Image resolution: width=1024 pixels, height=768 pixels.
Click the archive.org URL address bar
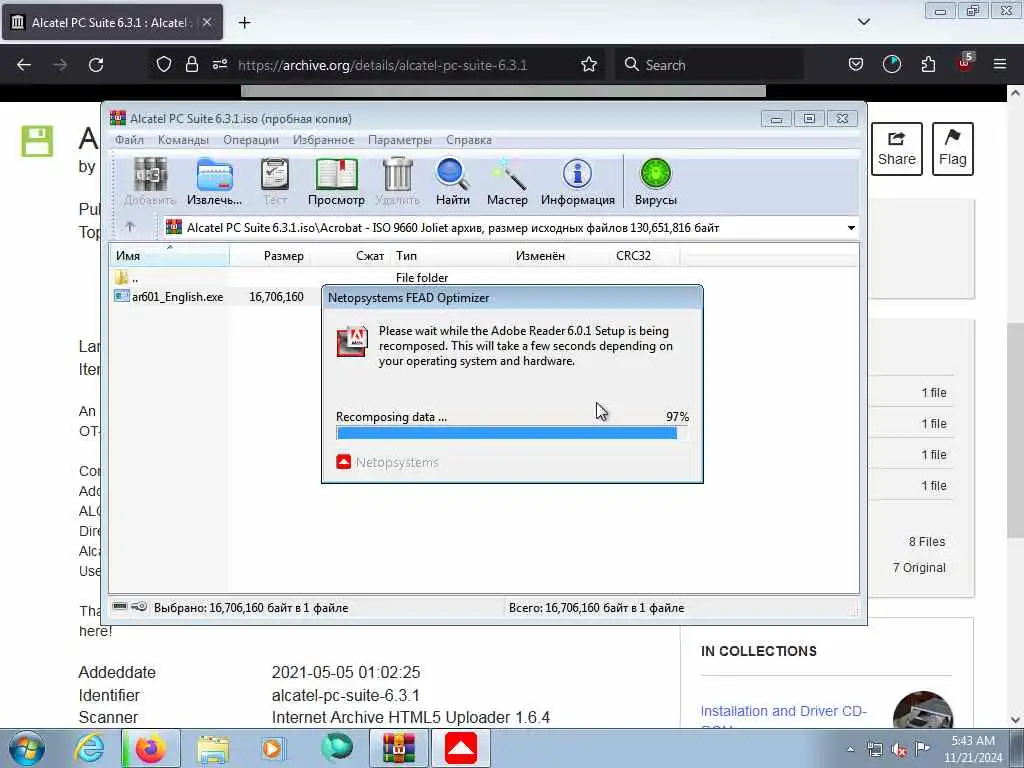[382, 65]
